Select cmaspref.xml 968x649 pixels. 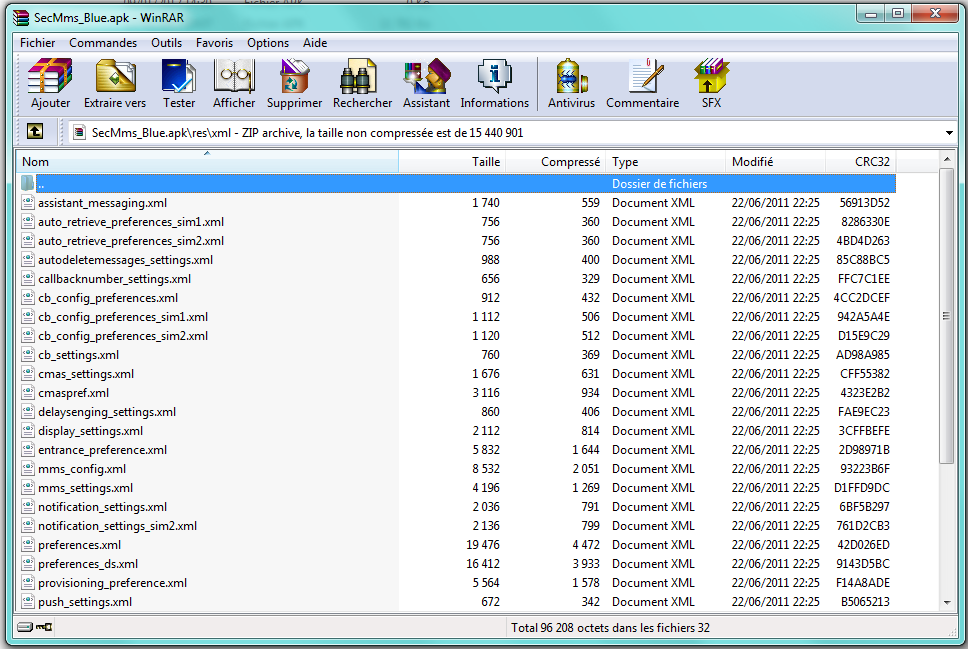coord(73,393)
